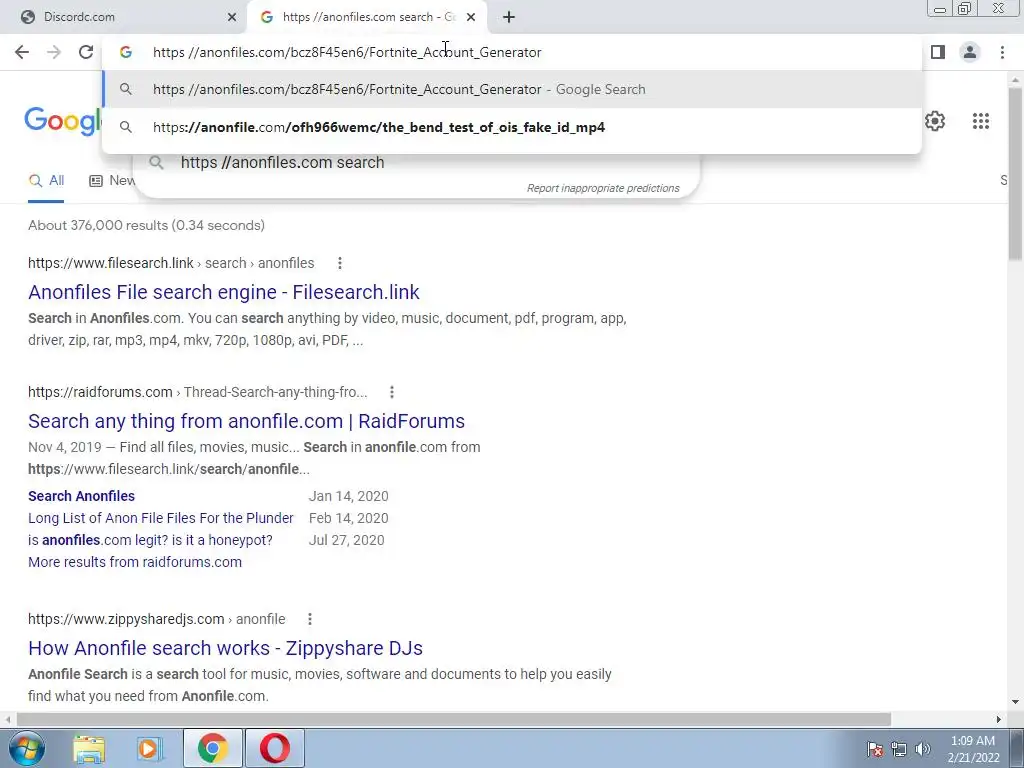Screen dimensions: 1024x768
Task: Open File Explorer from the taskbar
Action: tap(89, 749)
